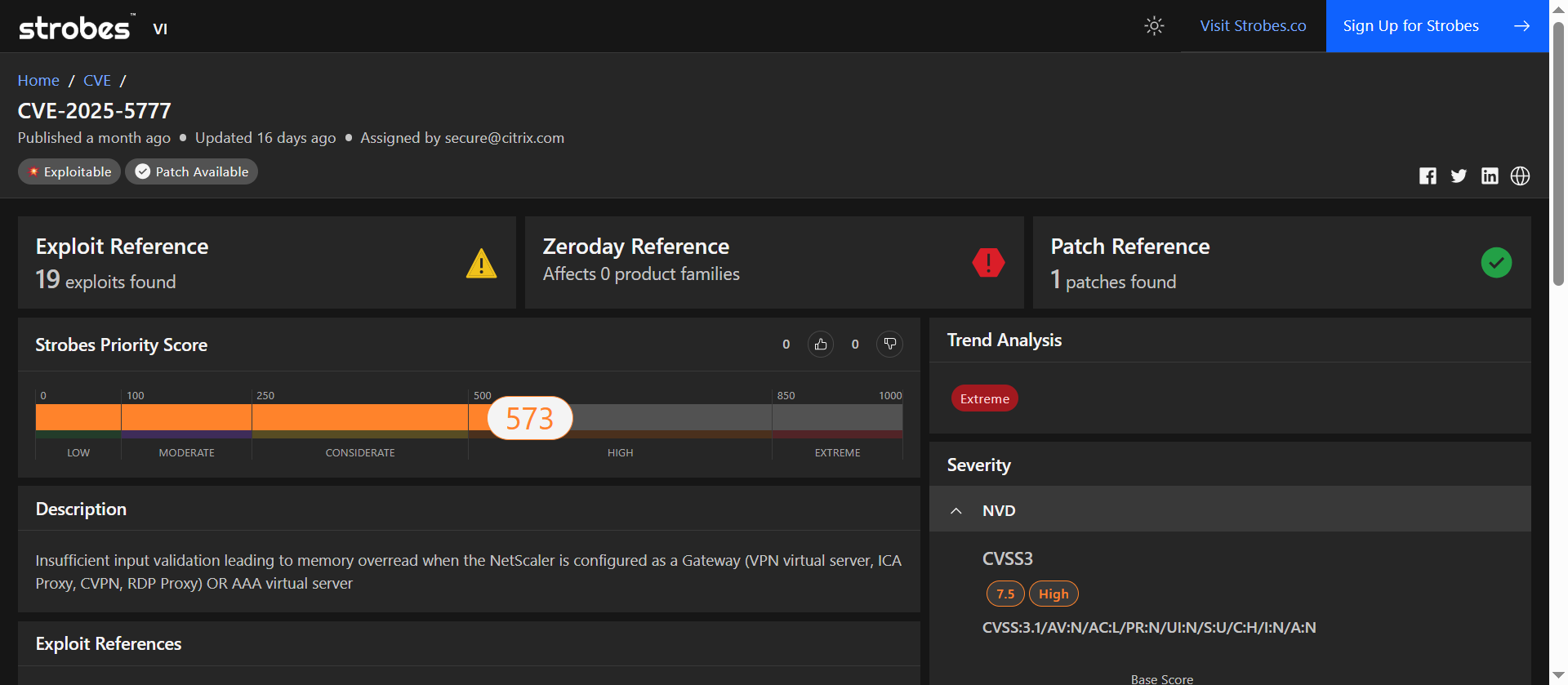Click the 7.5 CVSS score badge
The height and width of the screenshot is (685, 1568).
(x=1005, y=594)
